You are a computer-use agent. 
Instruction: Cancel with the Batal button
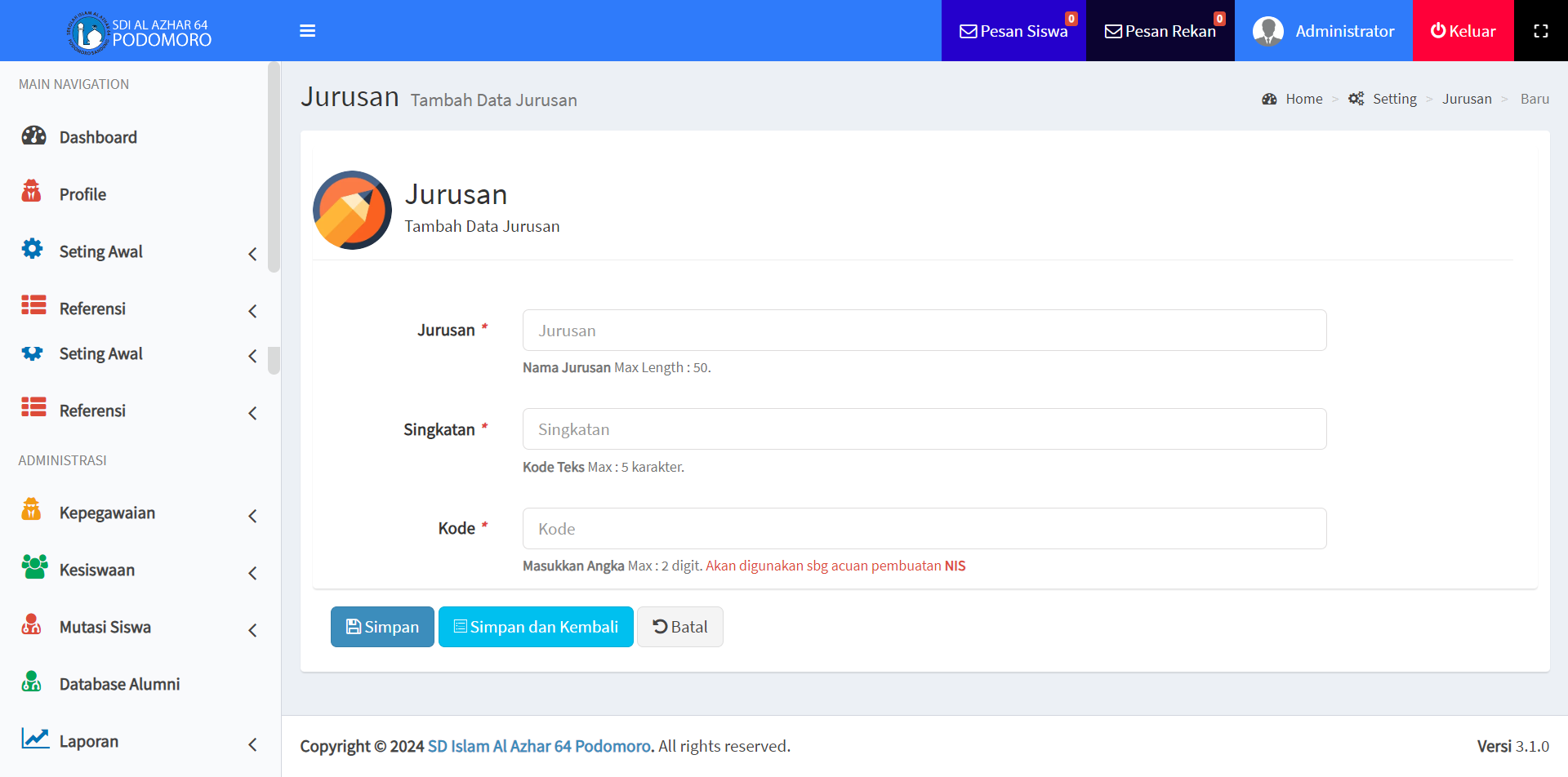[679, 627]
